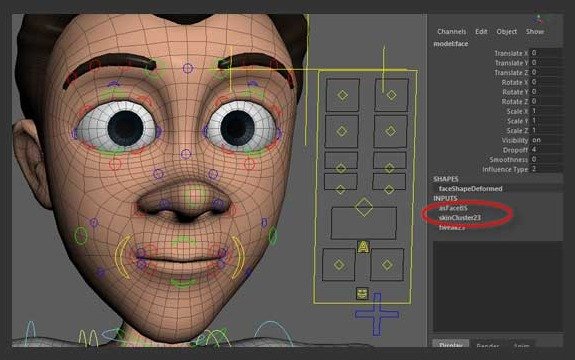Open the Object menu in the Channel Box
This screenshot has height=360, width=575.
506,32
